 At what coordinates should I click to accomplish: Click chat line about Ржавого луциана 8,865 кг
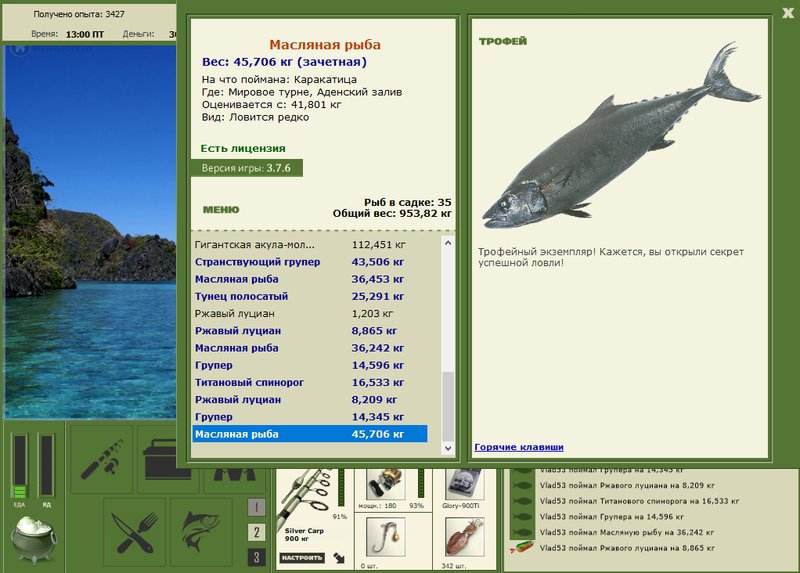[627, 548]
